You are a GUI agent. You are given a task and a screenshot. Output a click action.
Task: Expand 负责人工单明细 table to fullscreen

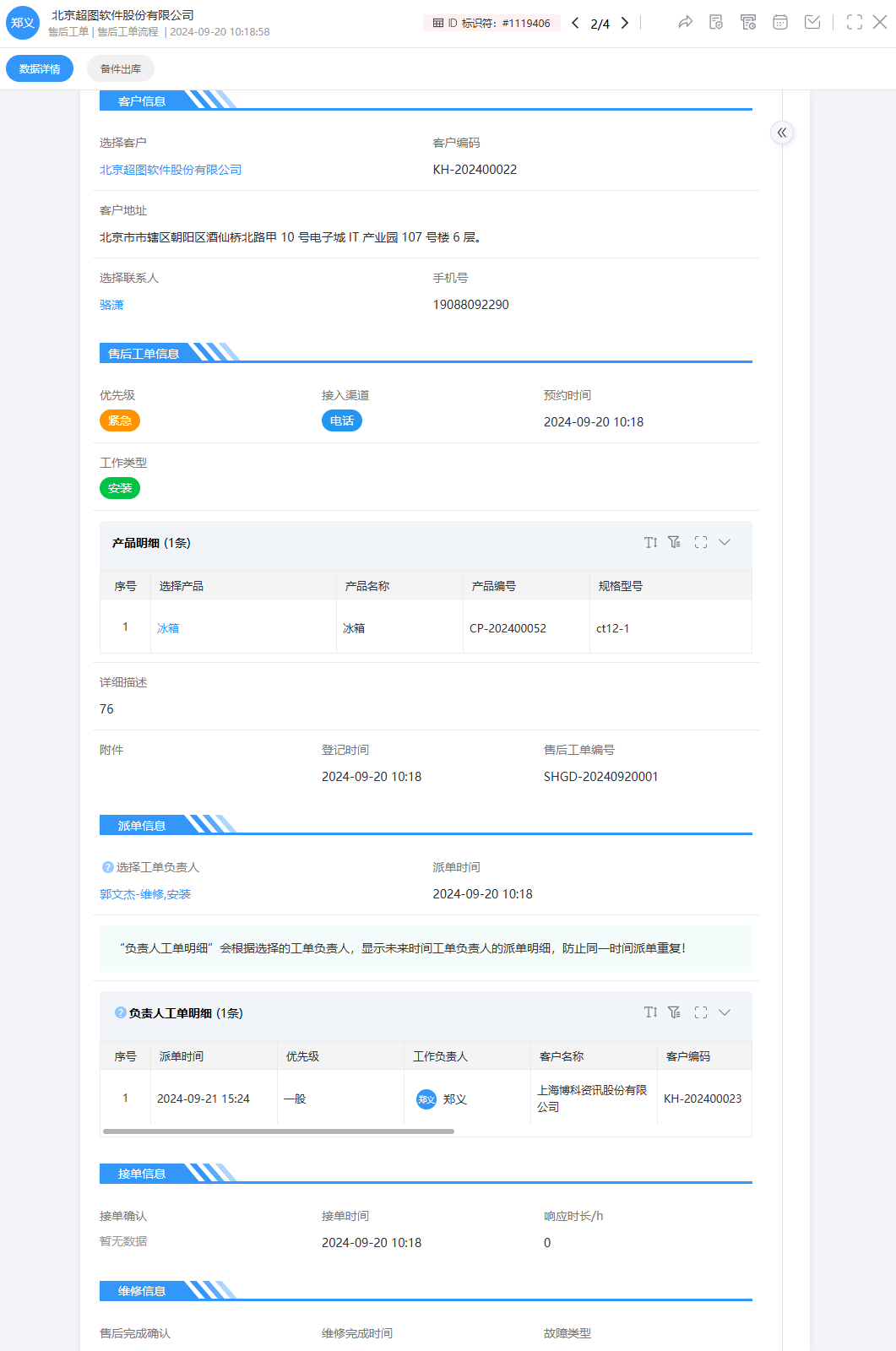click(701, 1012)
